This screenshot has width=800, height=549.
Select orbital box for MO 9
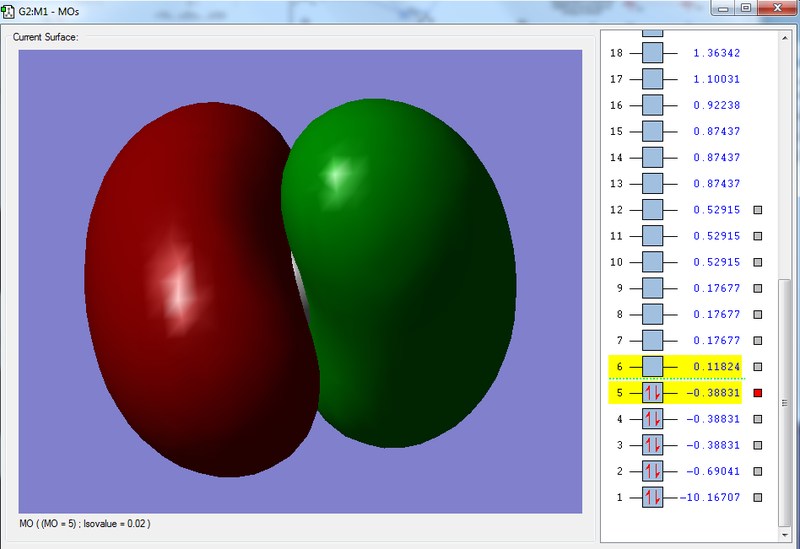click(x=653, y=288)
